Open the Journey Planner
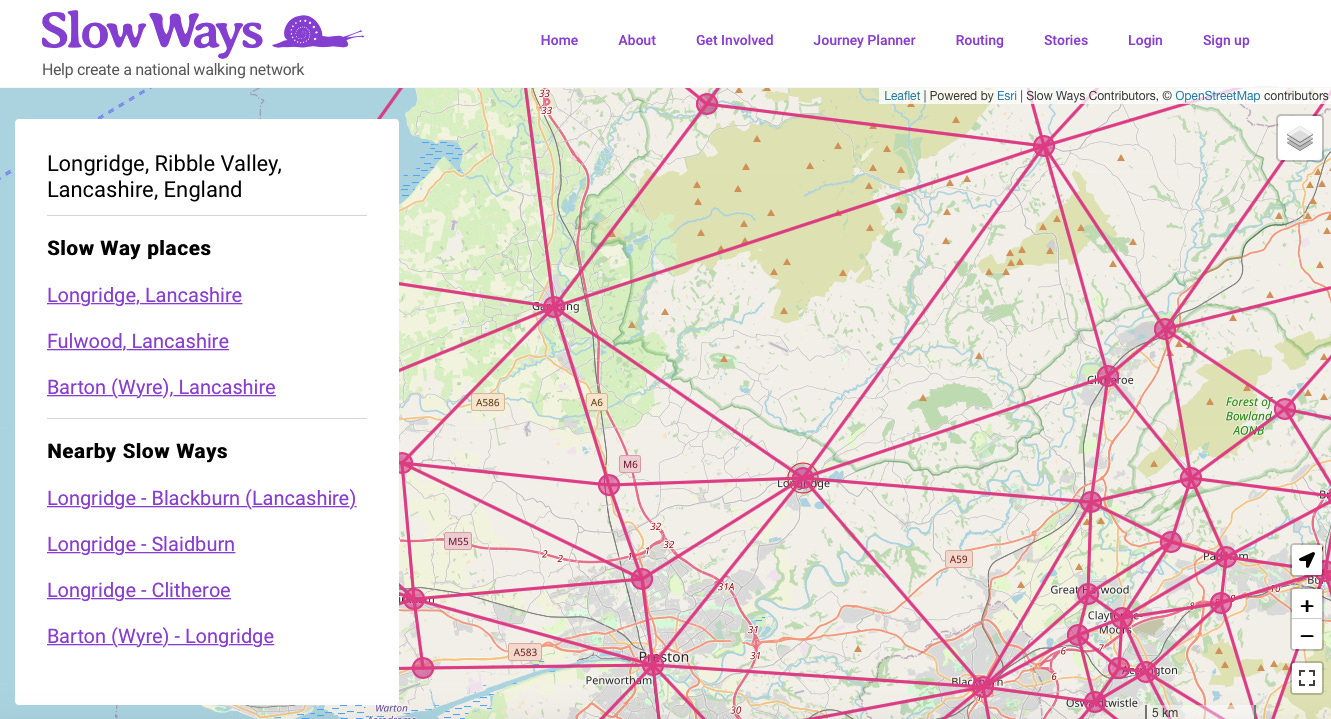 click(x=864, y=40)
